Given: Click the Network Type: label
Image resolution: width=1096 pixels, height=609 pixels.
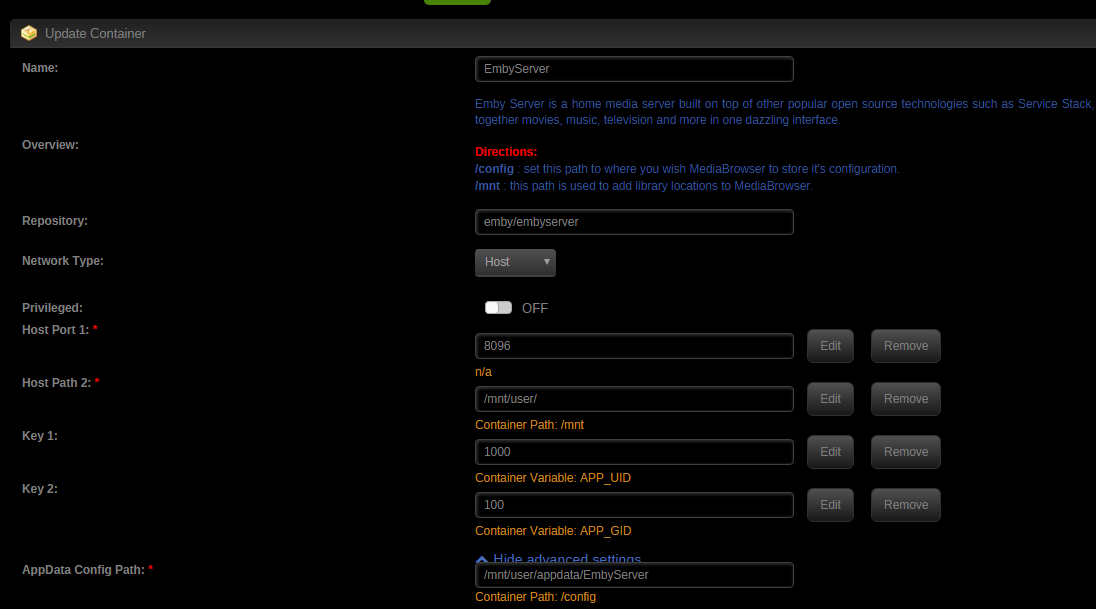Looking at the screenshot, I should click(63, 261).
